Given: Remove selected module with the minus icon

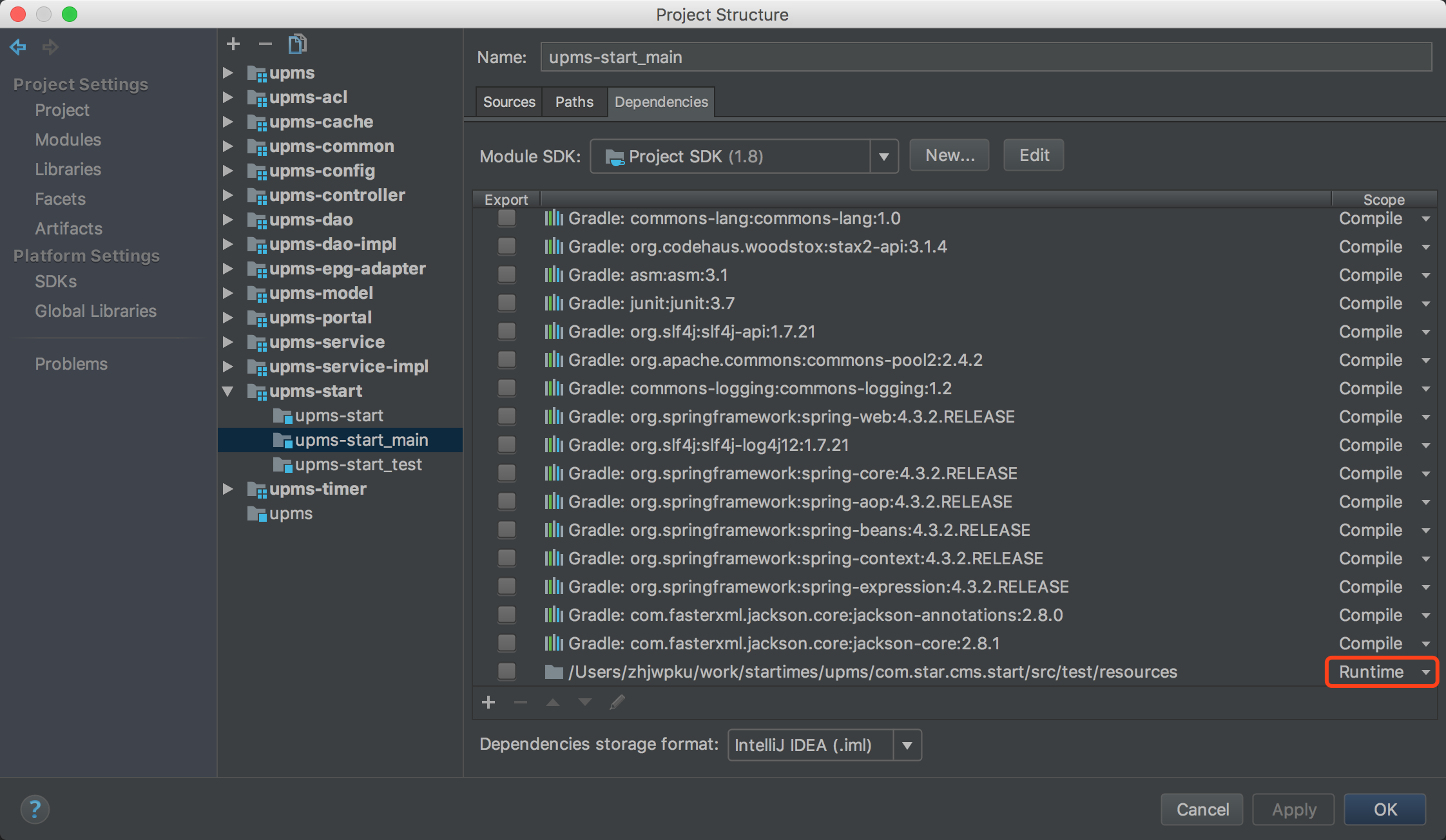Looking at the screenshot, I should tap(265, 44).
